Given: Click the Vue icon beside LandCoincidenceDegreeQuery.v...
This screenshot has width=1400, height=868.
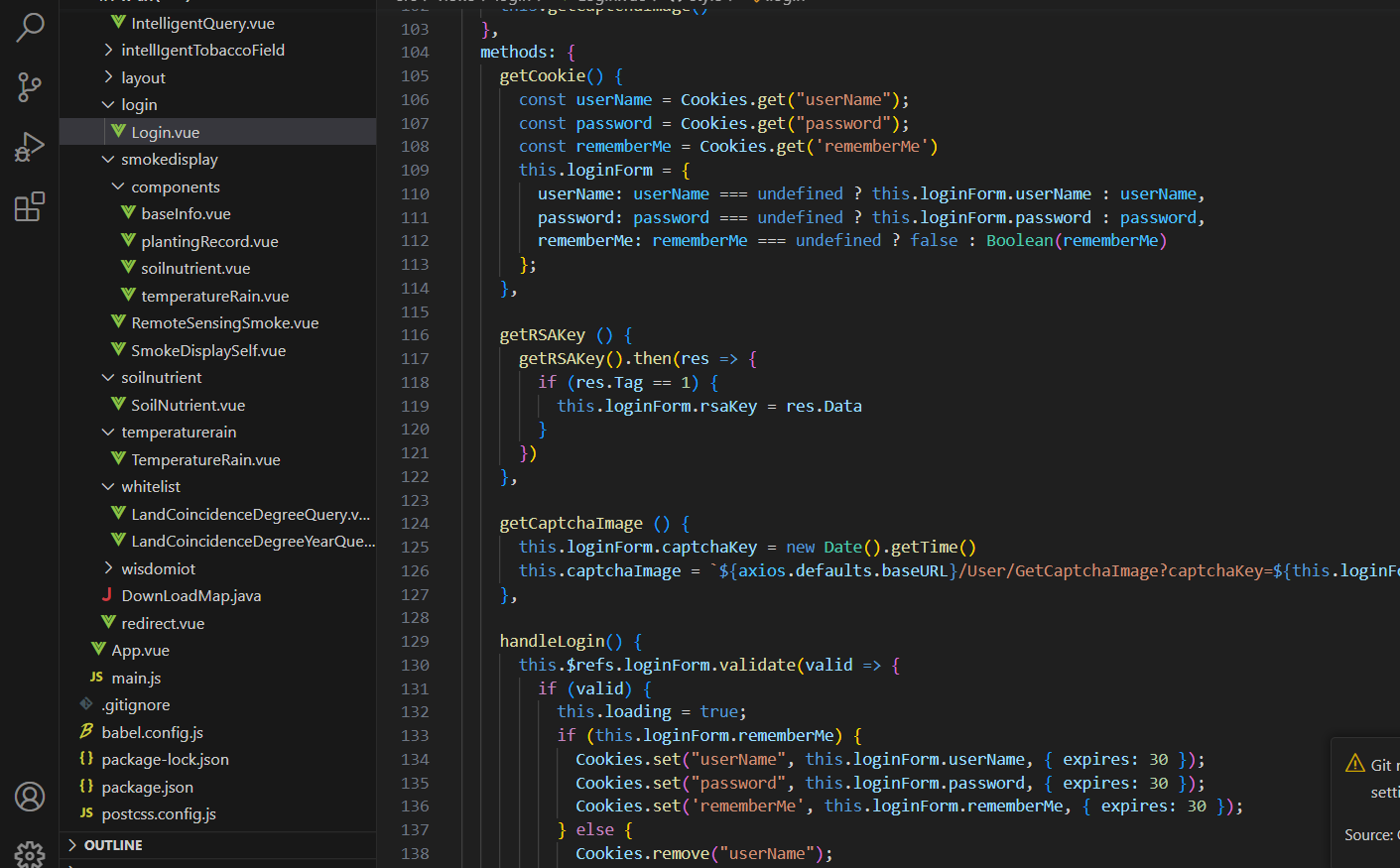Looking at the screenshot, I should click(x=118, y=513).
